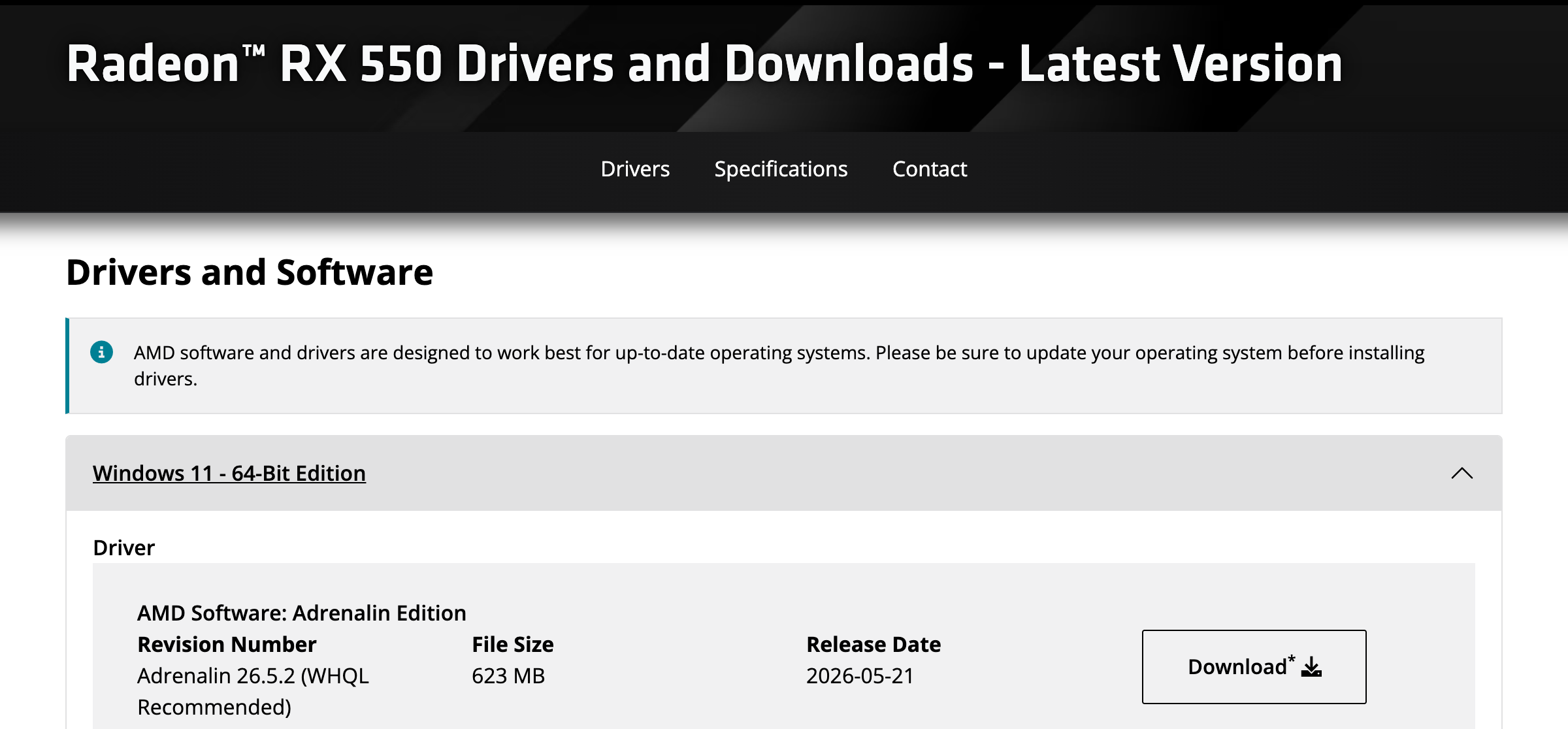Collapse the Windows 11 section chevron
This screenshot has height=729, width=1568.
(x=1462, y=473)
